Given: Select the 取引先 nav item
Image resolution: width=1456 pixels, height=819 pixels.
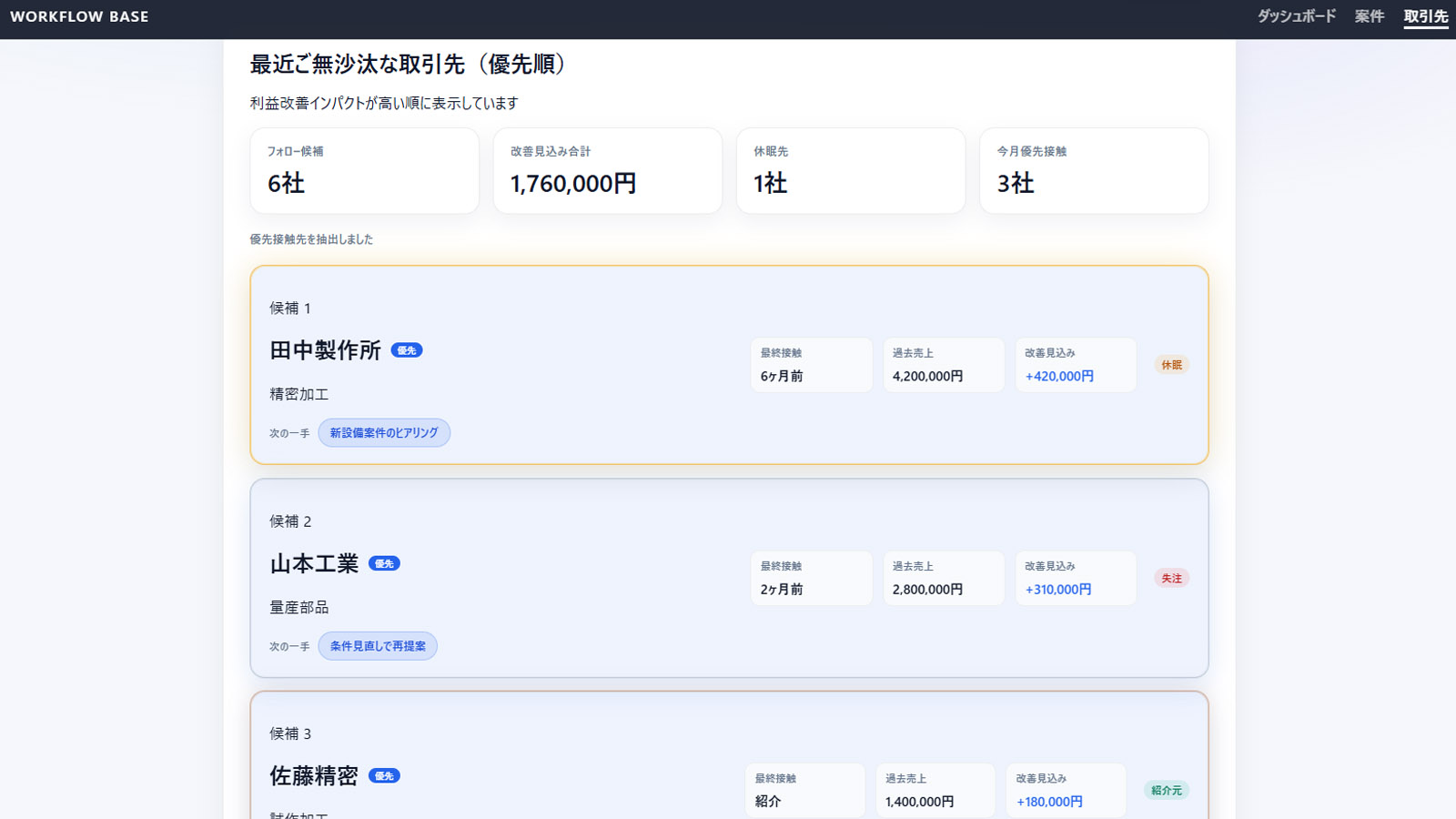Looking at the screenshot, I should 1426,16.
